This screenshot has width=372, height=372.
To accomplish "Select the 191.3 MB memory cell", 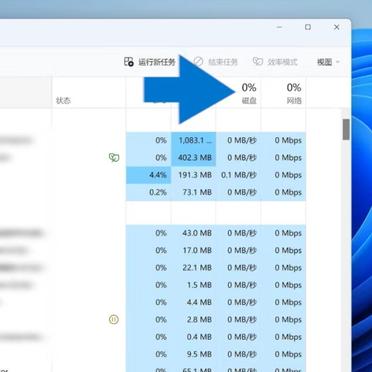I will click(x=193, y=175).
